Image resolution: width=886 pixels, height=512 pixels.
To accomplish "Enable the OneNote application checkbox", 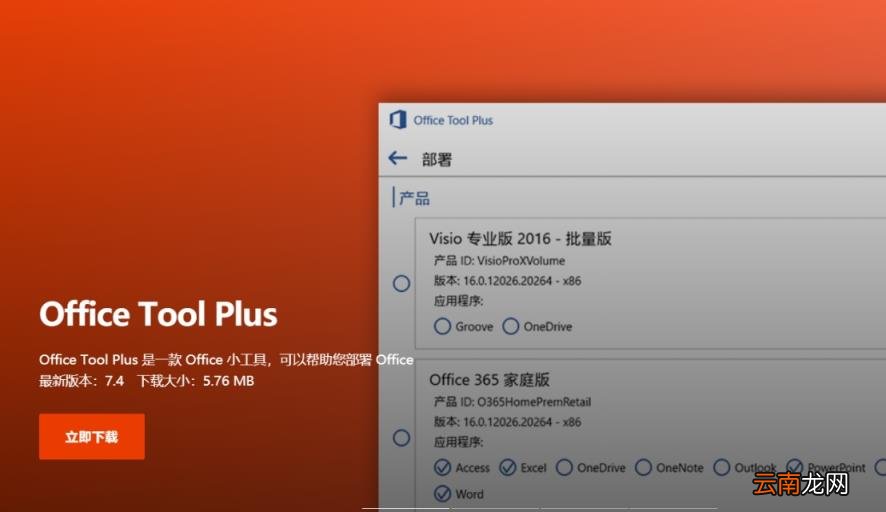I will tap(643, 467).
